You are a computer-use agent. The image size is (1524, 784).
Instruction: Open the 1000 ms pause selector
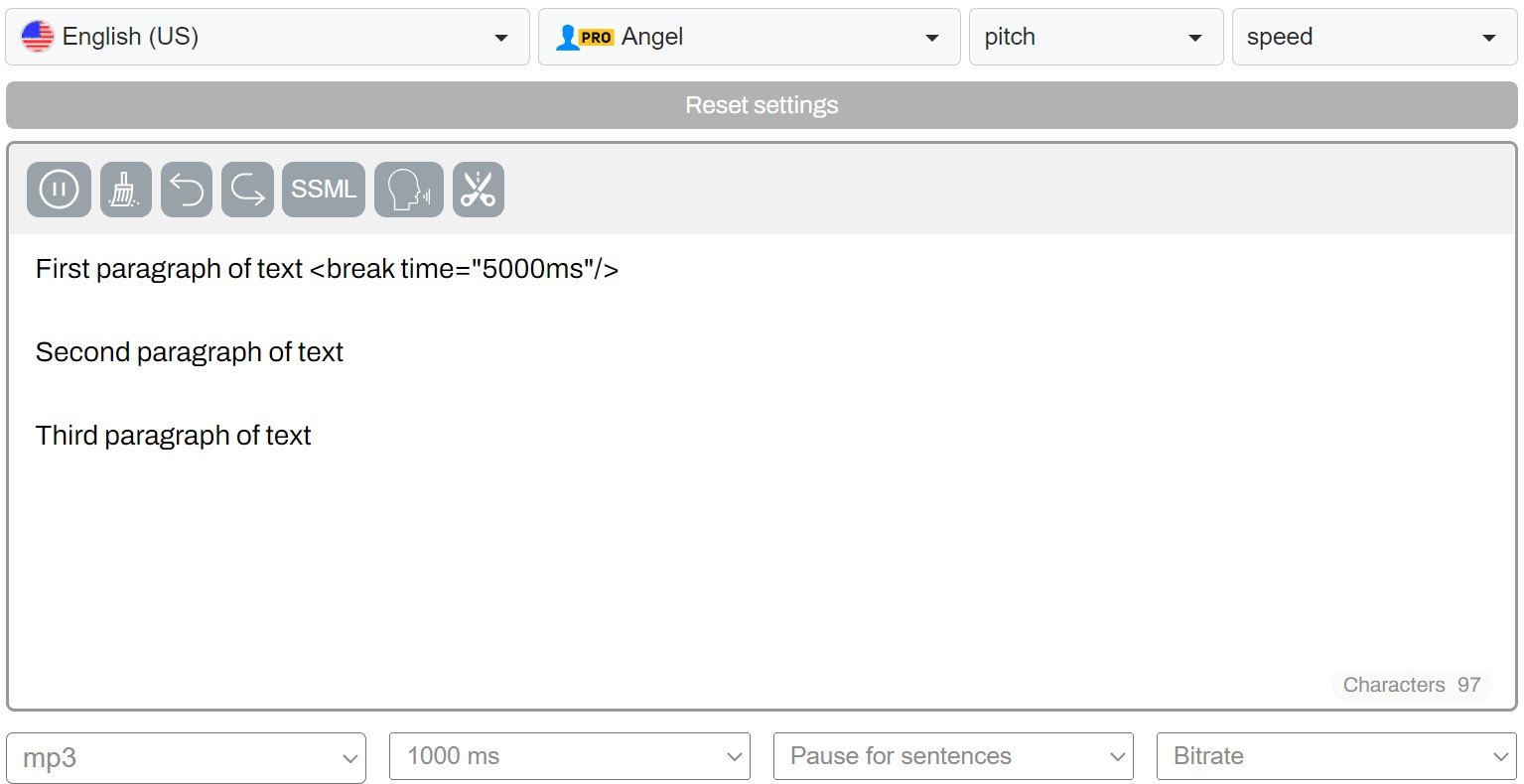[x=569, y=758]
